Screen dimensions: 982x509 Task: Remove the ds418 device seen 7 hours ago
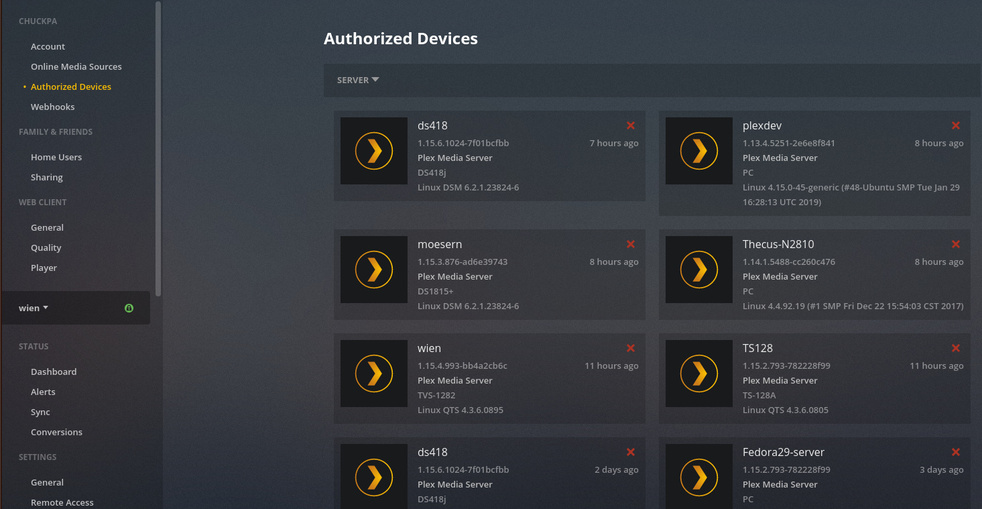pos(631,126)
